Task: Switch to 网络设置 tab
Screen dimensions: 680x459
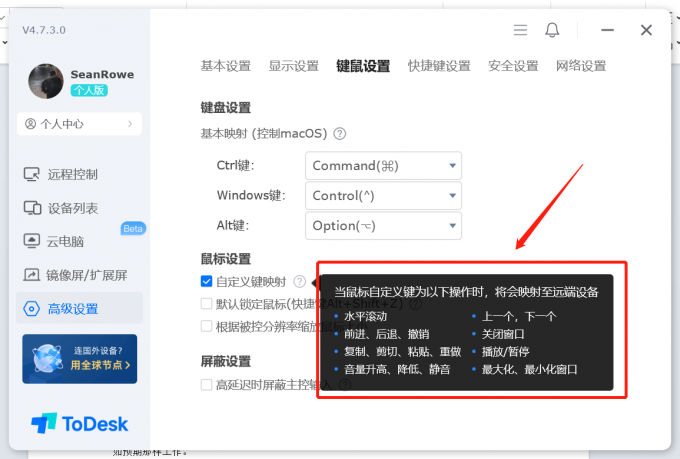Action: coord(581,66)
